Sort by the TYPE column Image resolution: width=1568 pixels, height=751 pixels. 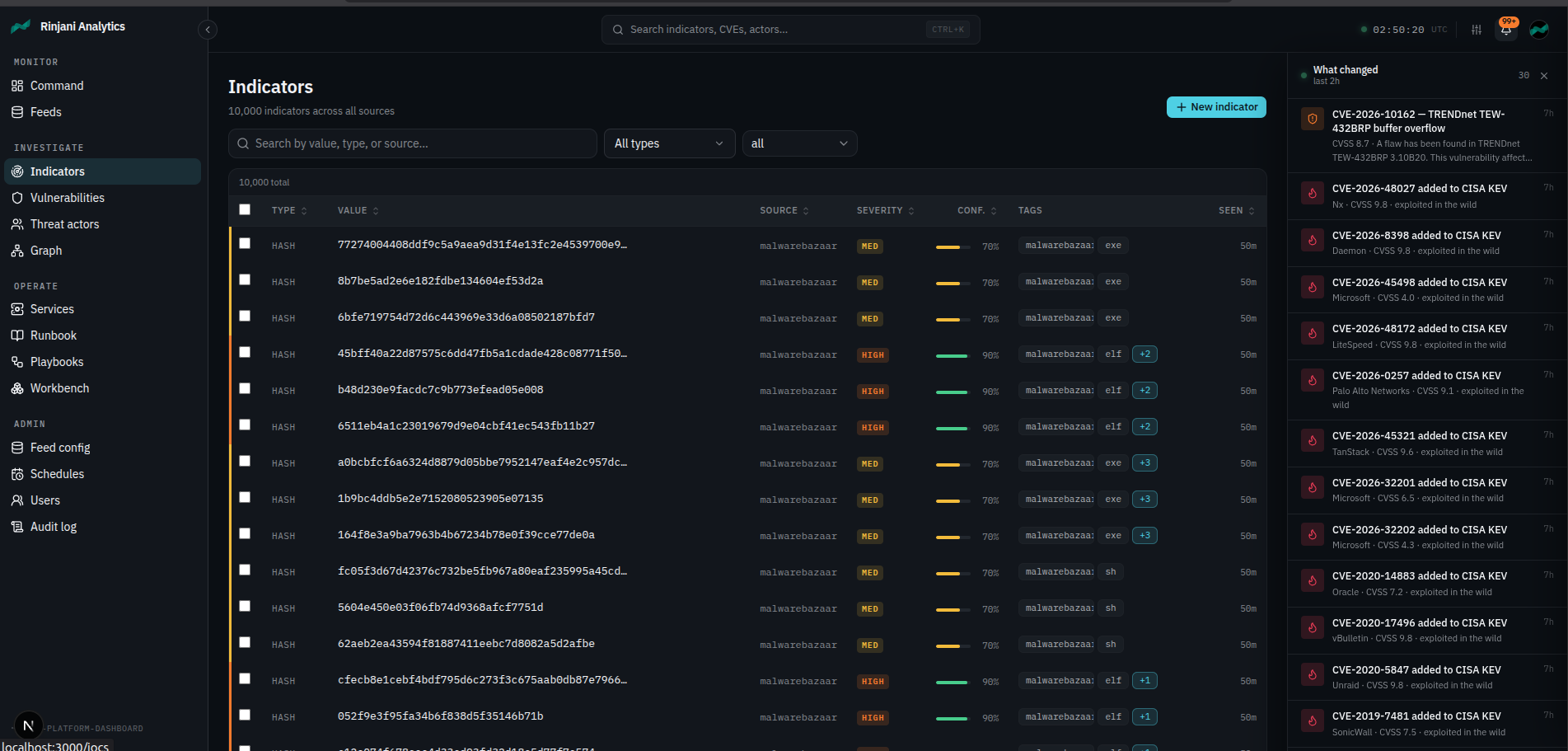[289, 211]
